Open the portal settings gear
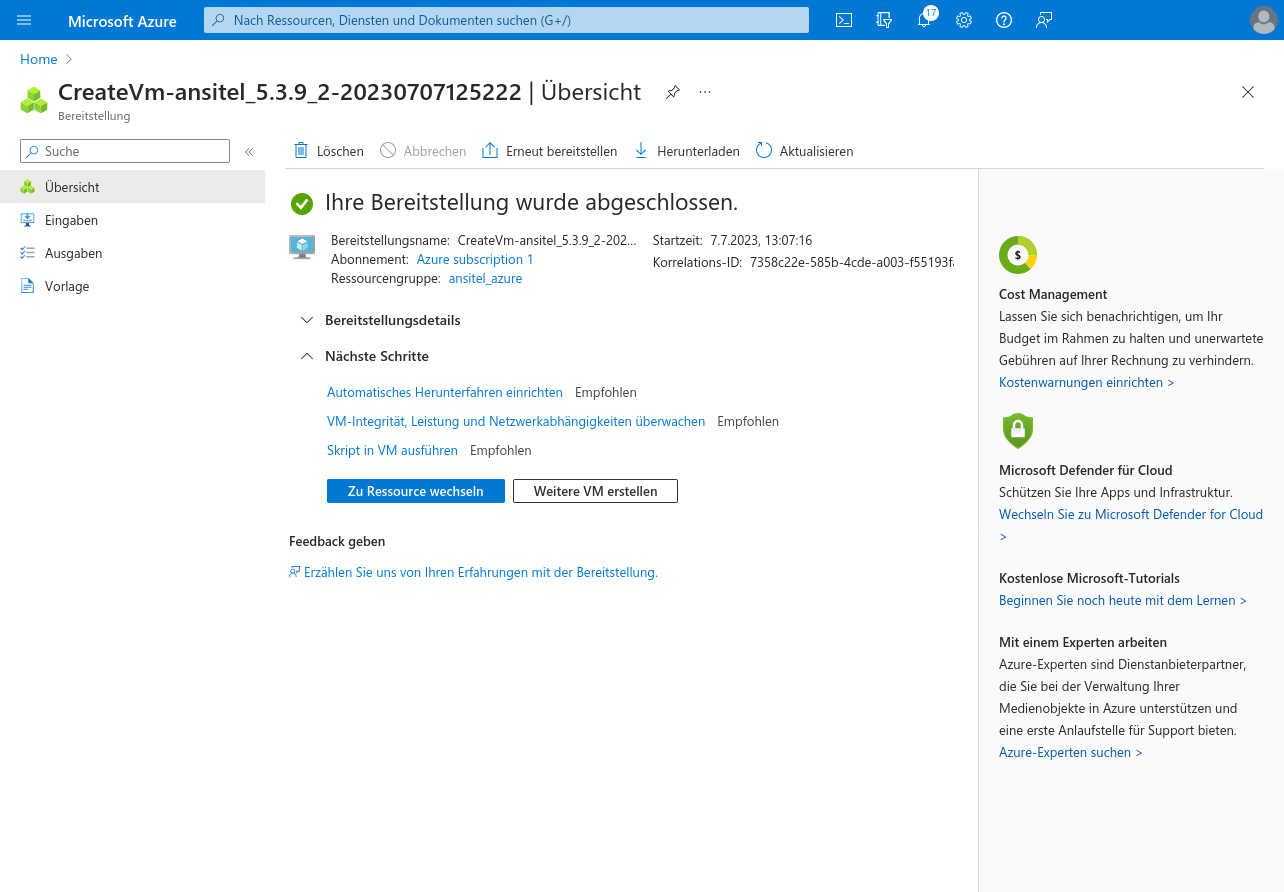1284x892 pixels. click(964, 20)
